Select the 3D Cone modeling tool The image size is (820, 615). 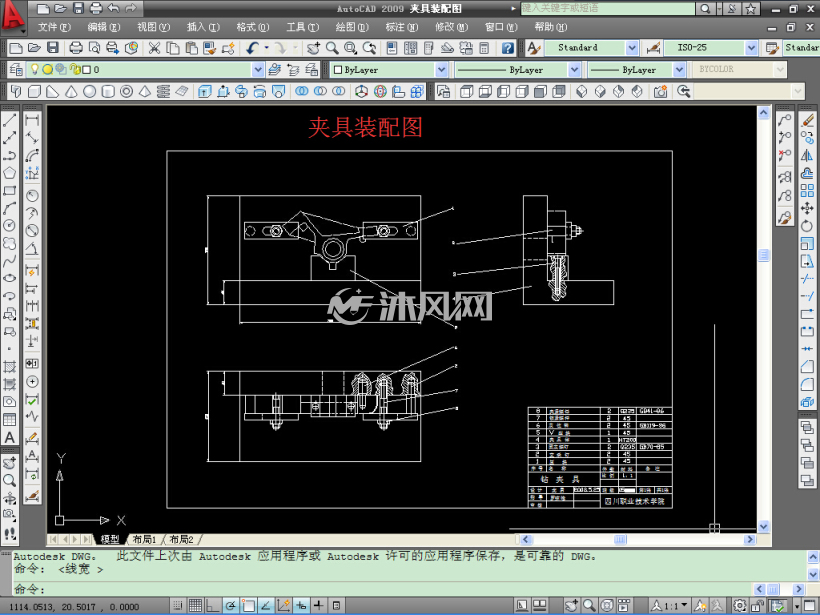click(x=71, y=92)
